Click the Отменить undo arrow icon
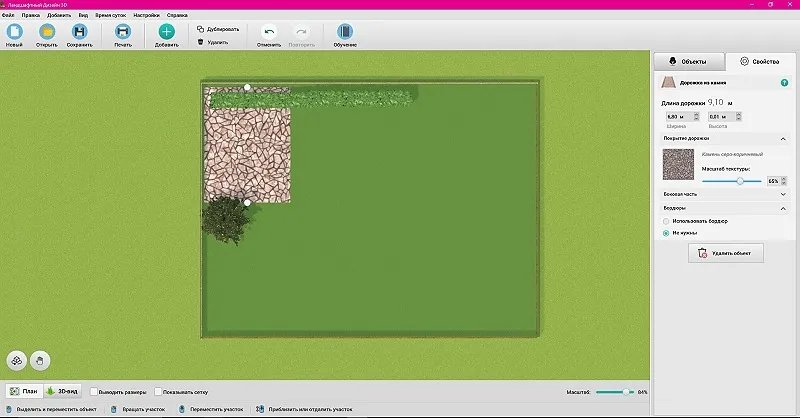The image size is (800, 418). click(269, 32)
